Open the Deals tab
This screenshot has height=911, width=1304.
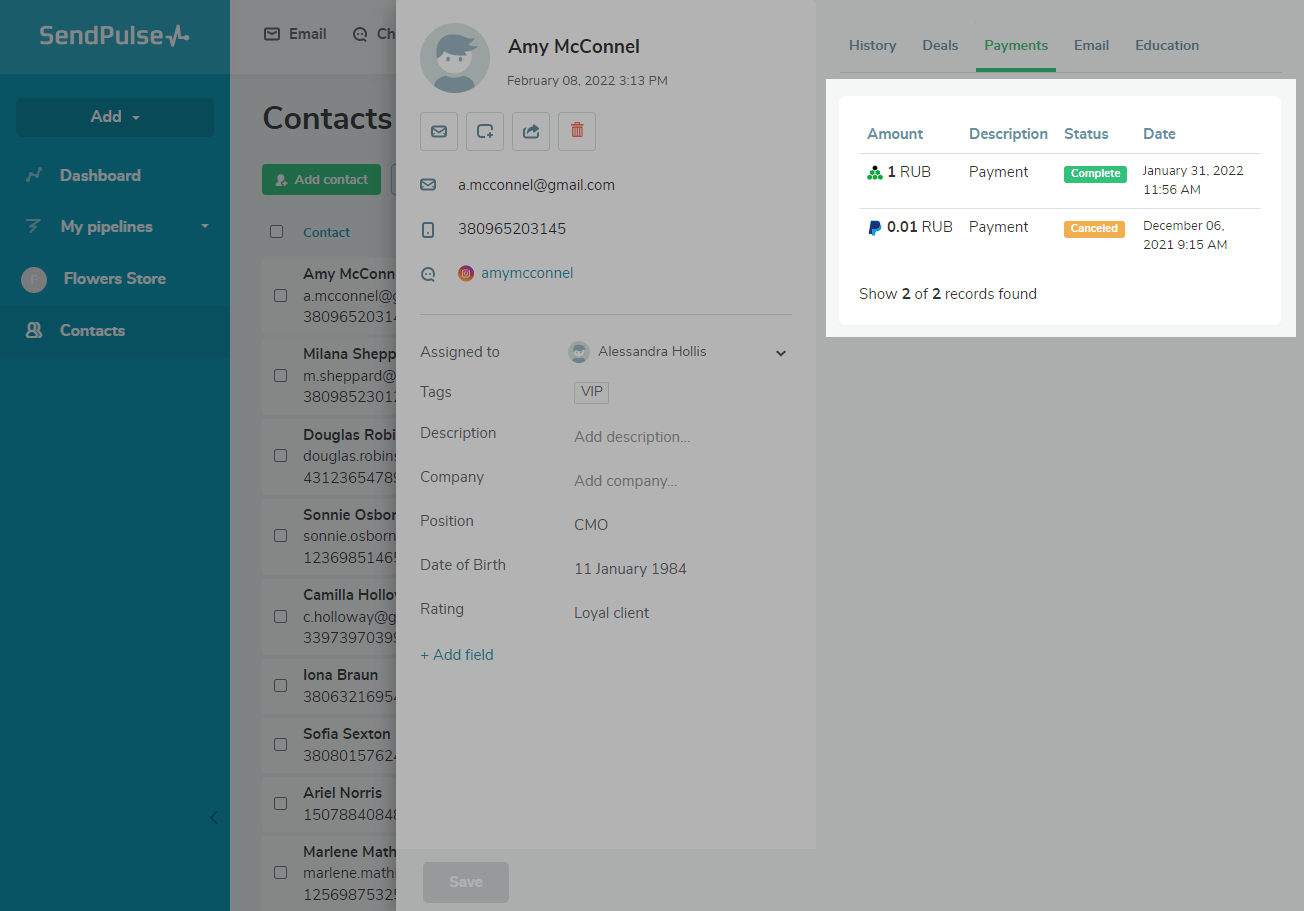[940, 45]
